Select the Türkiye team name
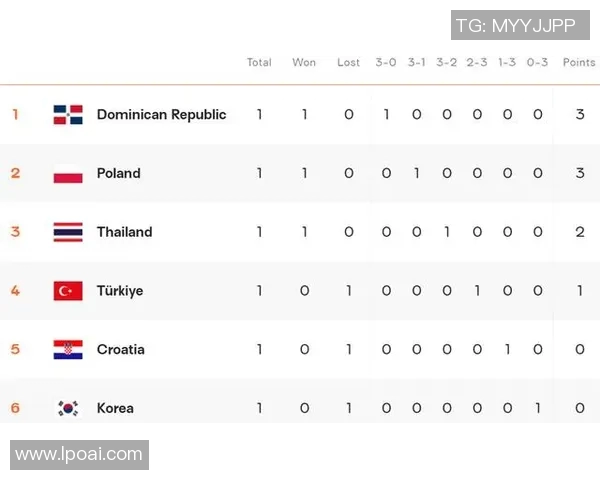This screenshot has width=600, height=480. coord(120,291)
